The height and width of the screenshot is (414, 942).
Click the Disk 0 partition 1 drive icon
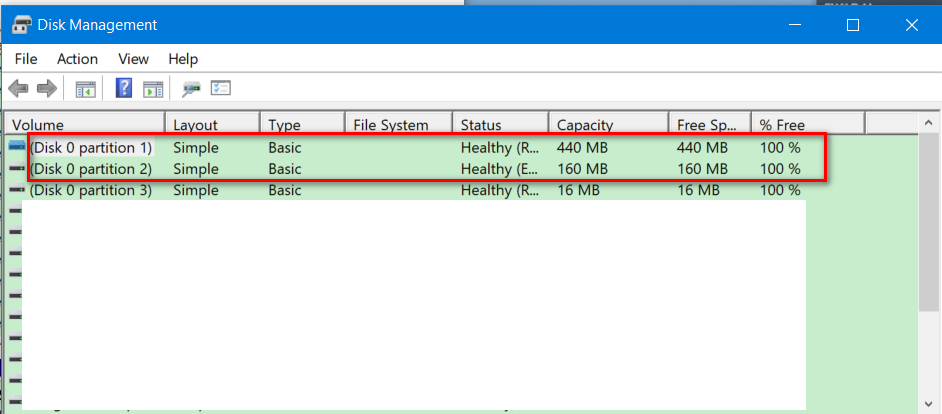[x=16, y=147]
